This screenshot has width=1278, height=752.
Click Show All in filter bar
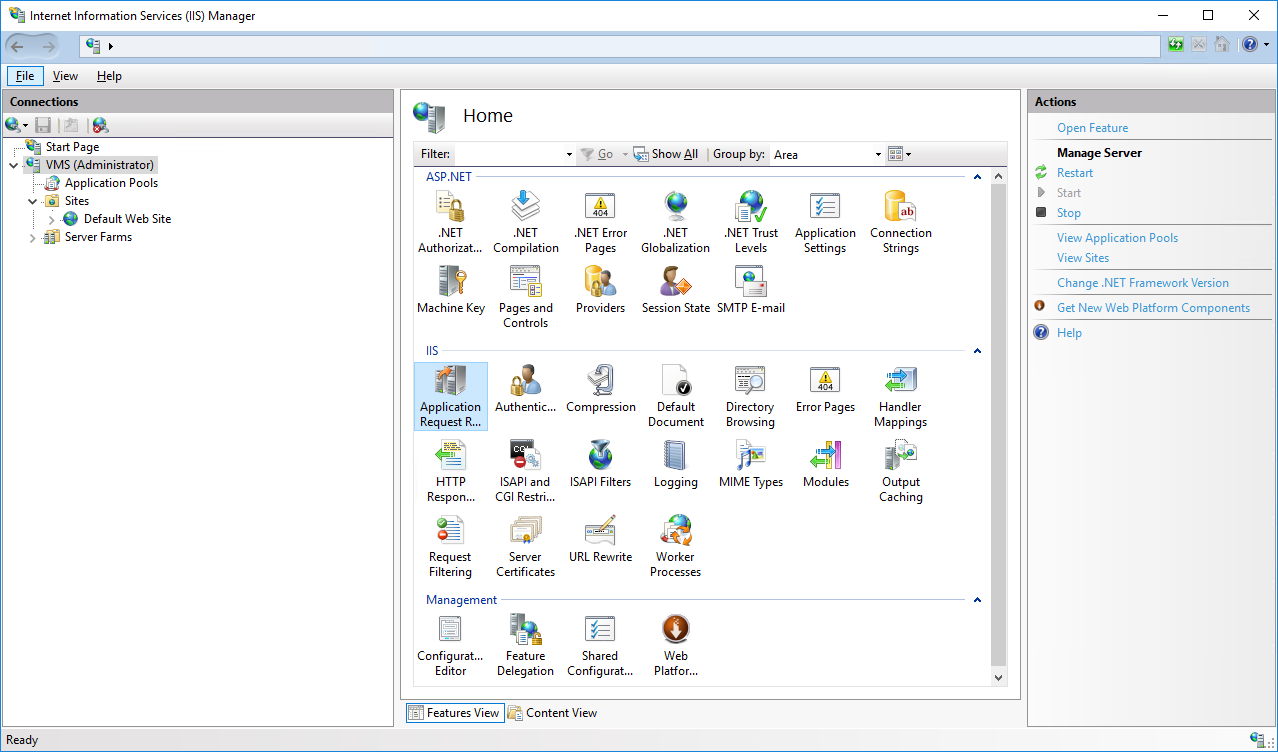click(x=666, y=154)
